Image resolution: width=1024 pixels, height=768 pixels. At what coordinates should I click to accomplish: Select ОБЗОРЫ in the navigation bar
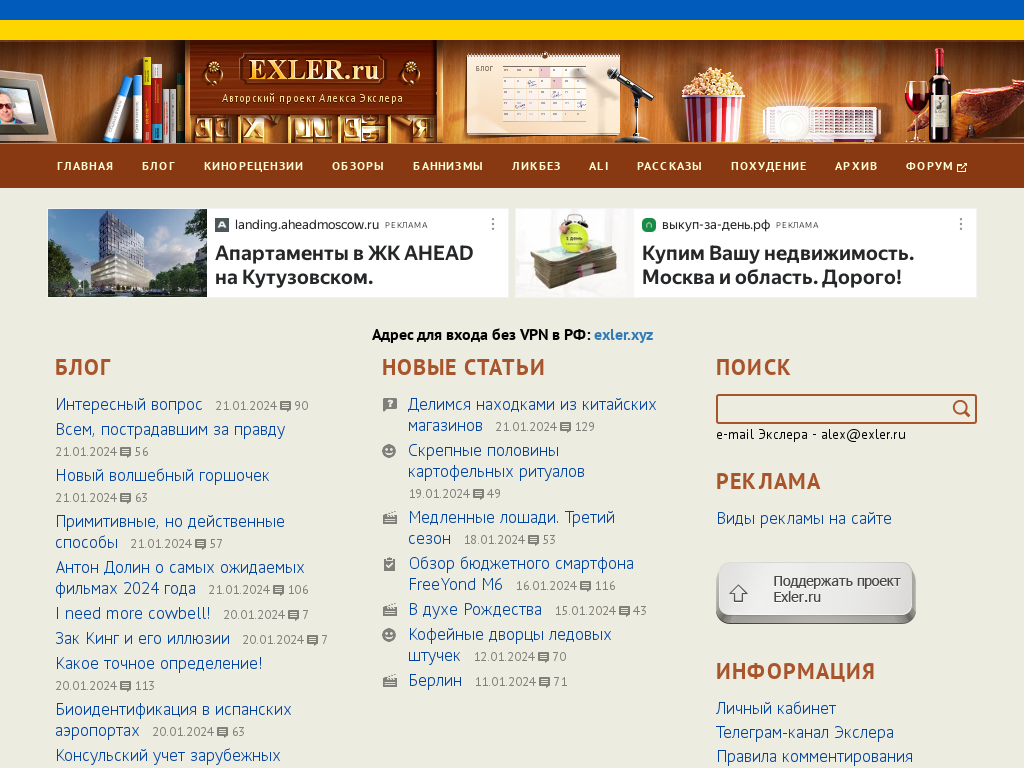click(x=358, y=166)
